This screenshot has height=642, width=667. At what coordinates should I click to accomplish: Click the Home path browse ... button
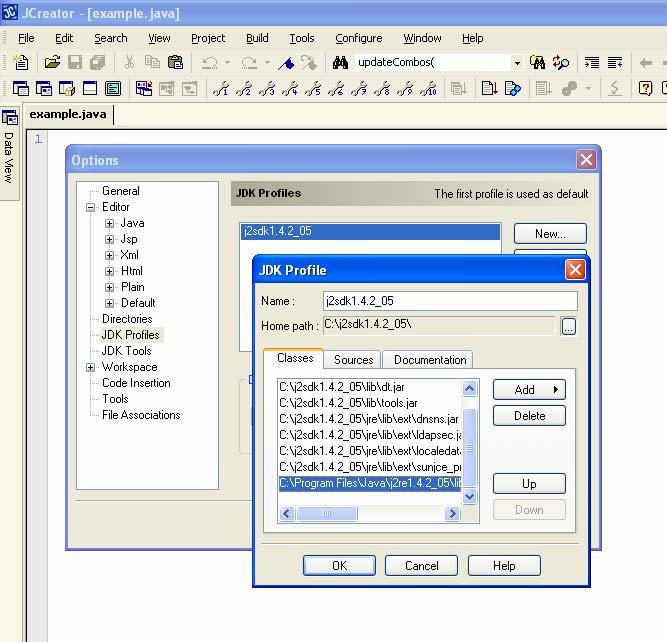(569, 326)
